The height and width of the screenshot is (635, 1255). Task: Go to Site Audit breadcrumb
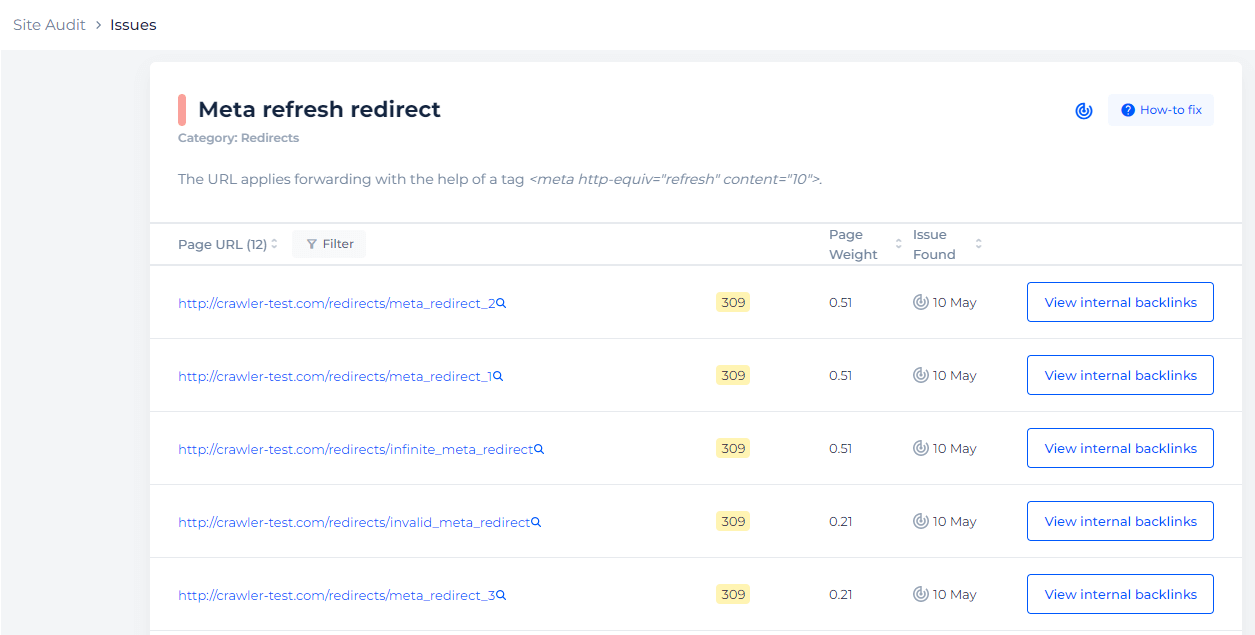[x=49, y=25]
